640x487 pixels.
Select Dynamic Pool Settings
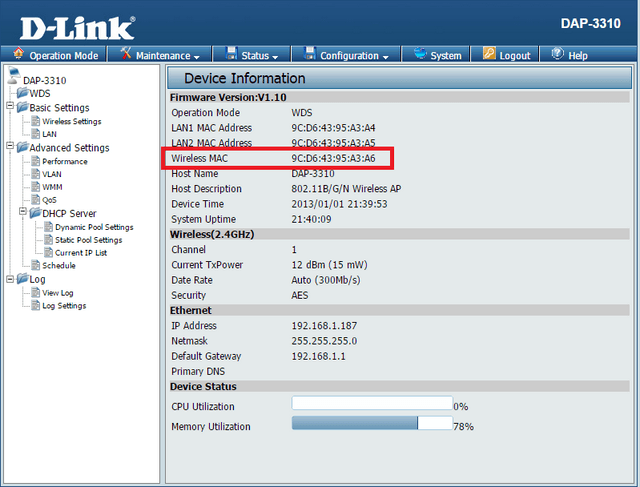94,227
